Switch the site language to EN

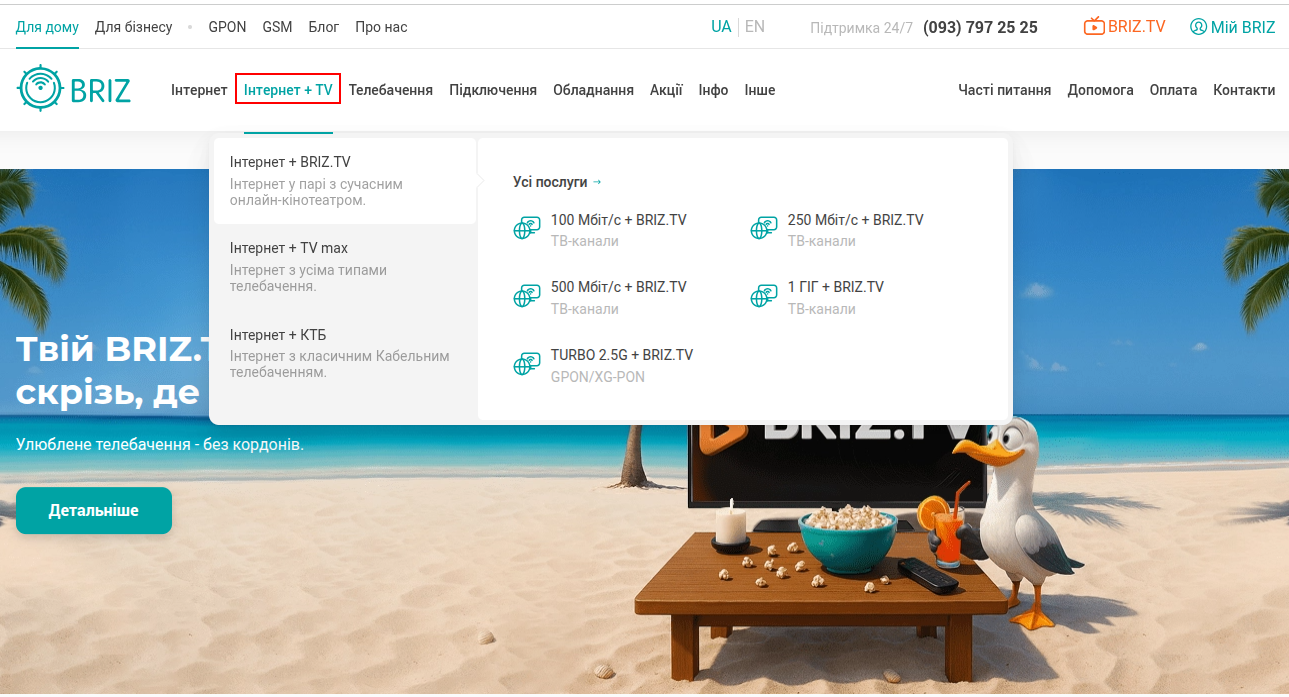755,27
